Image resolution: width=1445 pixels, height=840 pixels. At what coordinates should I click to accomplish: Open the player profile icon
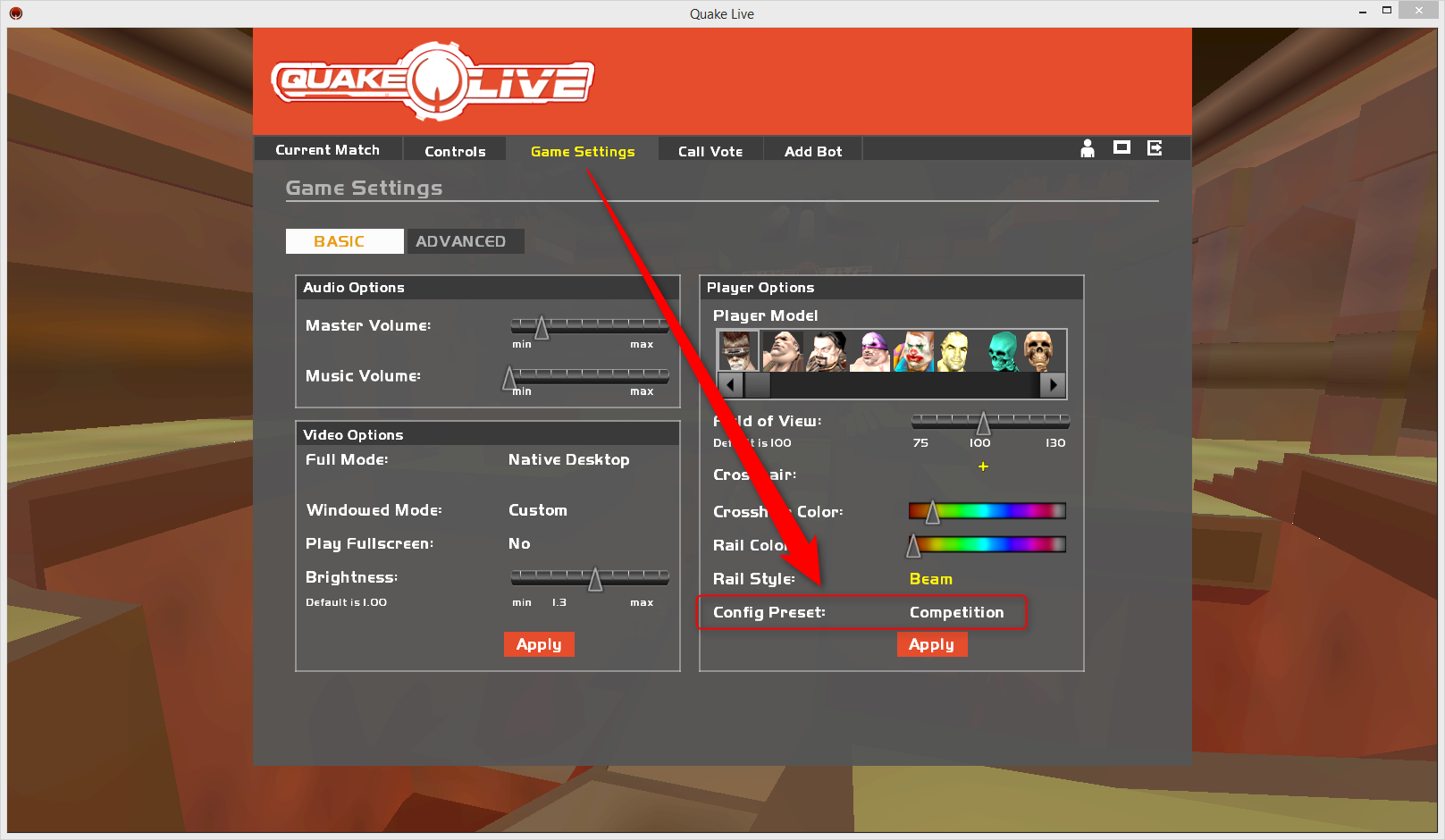pos(1088,148)
